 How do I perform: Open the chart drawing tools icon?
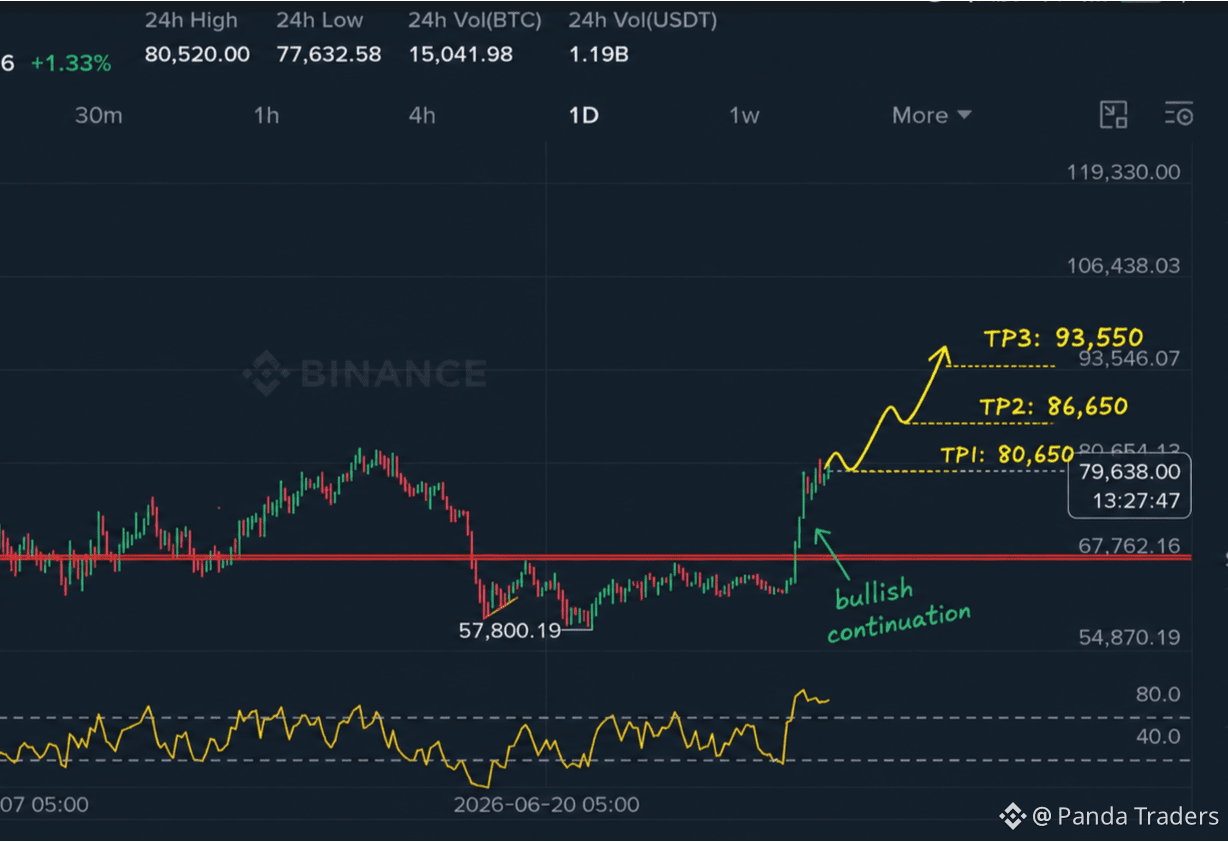coord(1113,115)
